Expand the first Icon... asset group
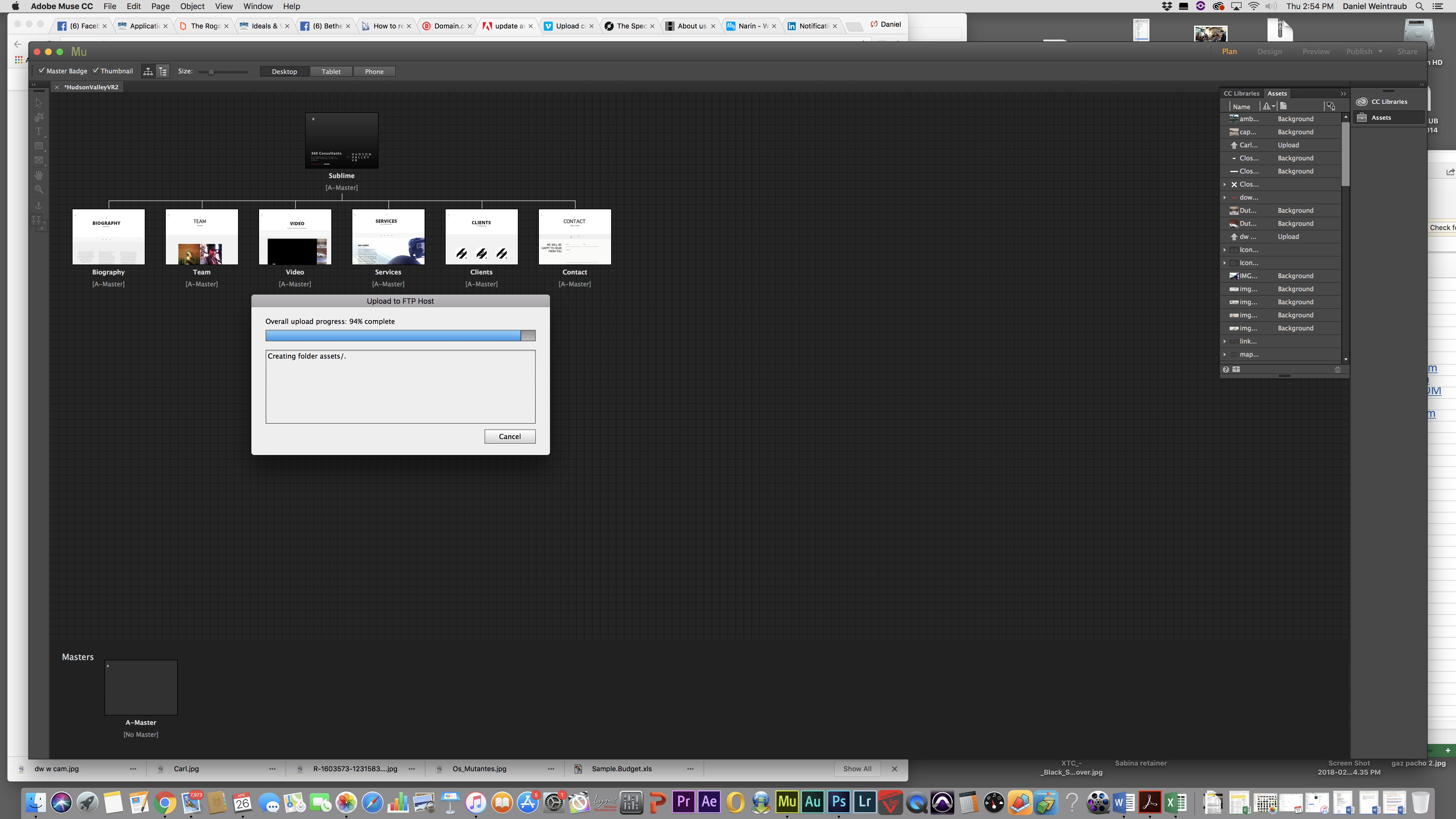1456x819 pixels. pyautogui.click(x=1225, y=250)
